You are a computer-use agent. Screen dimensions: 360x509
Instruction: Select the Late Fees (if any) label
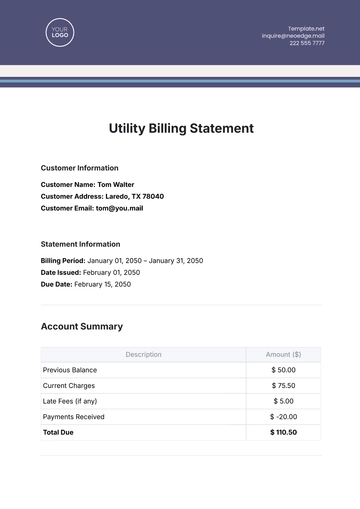coord(70,401)
